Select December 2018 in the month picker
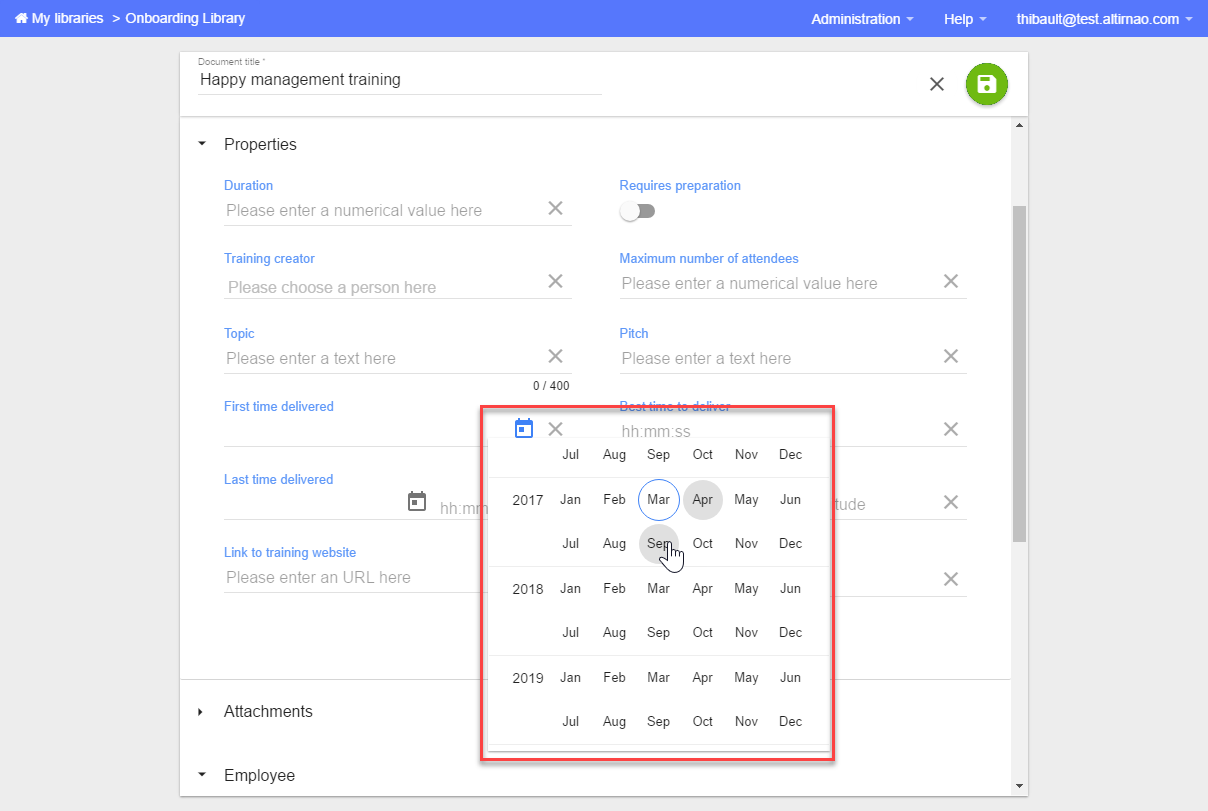Screen dimensions: 1208x811 (791, 633)
